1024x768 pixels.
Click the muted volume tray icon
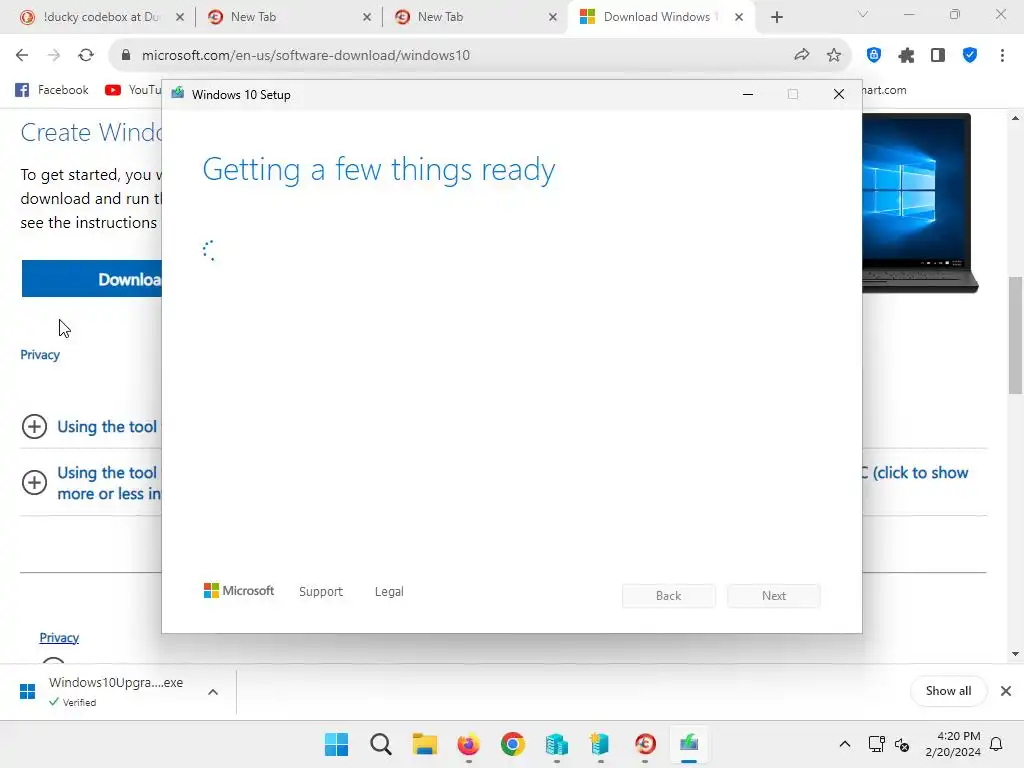pyautogui.click(x=902, y=744)
